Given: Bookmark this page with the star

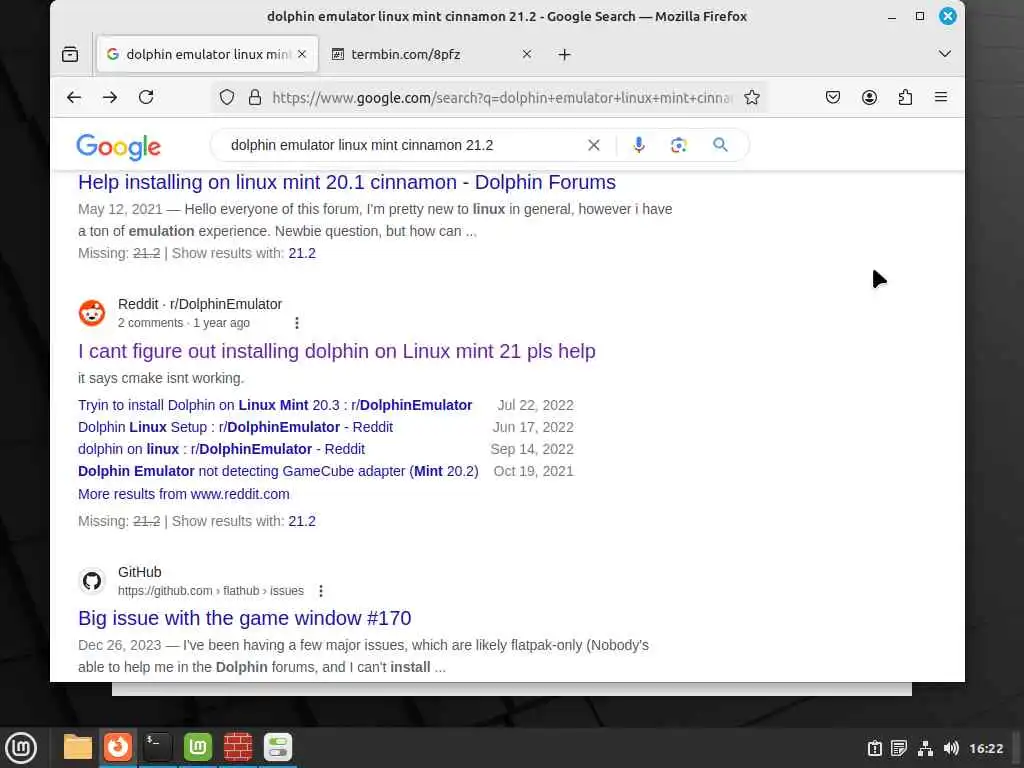Looking at the screenshot, I should [752, 97].
